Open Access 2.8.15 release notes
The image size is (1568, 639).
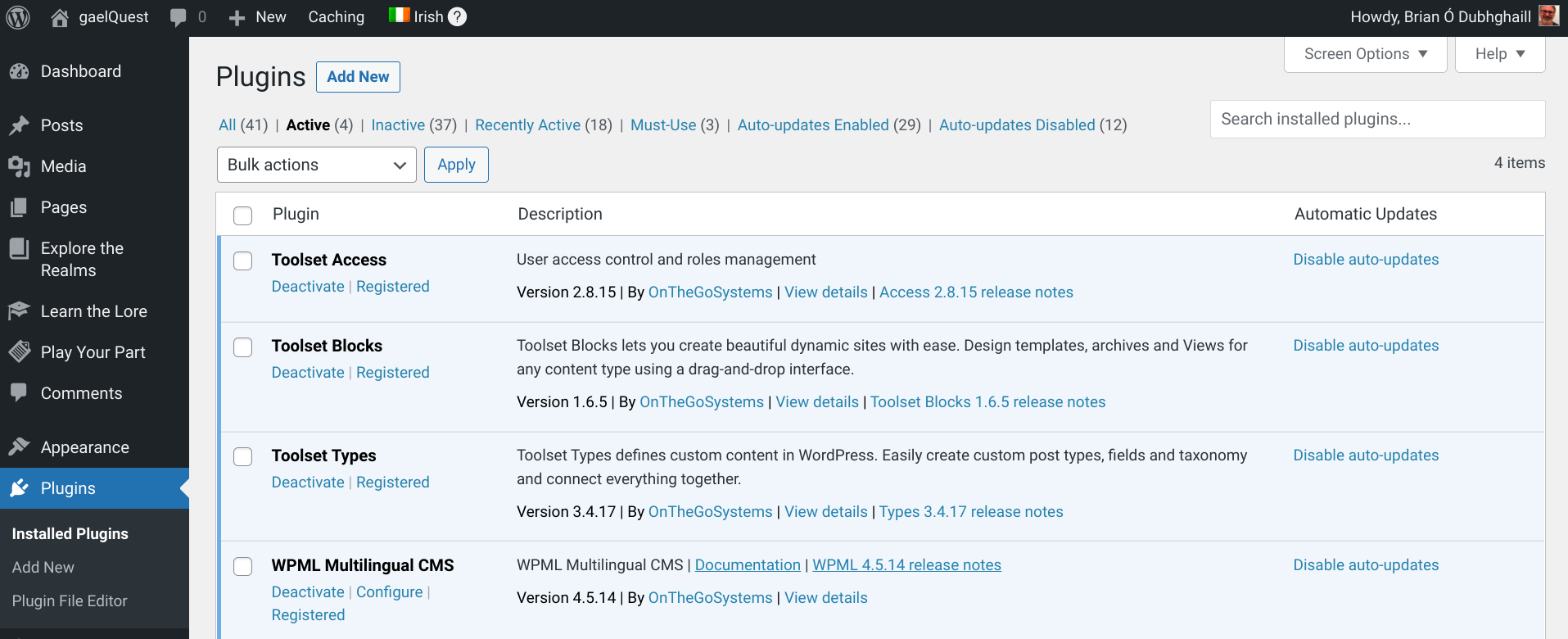(976, 292)
